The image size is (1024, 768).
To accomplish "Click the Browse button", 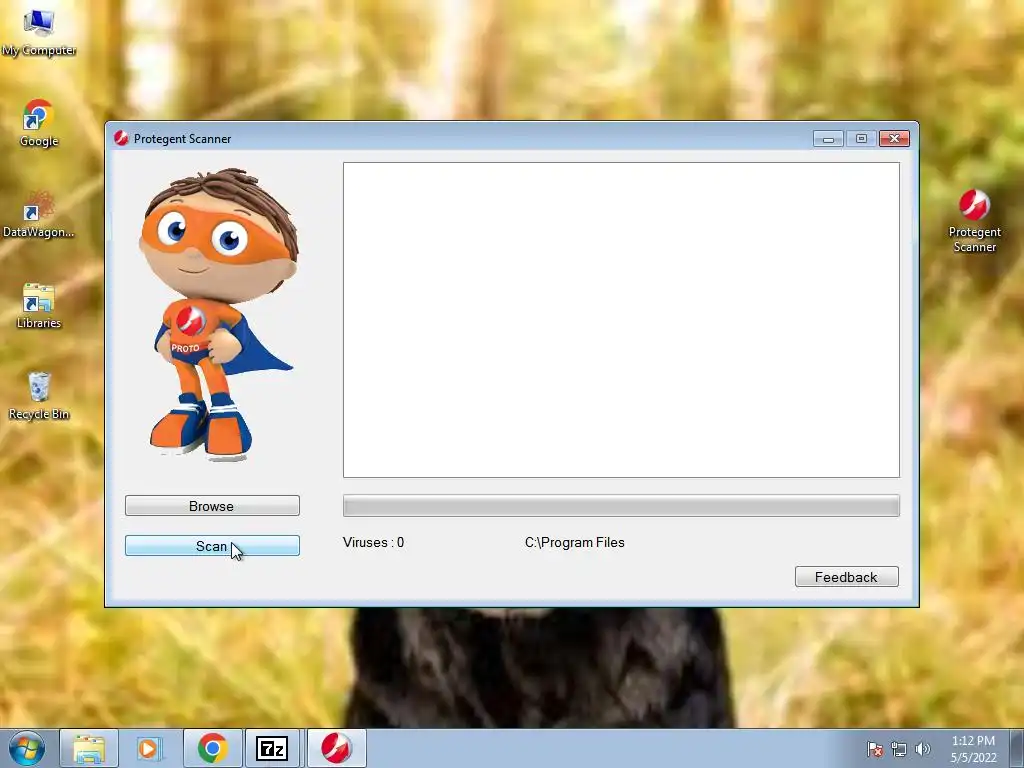I will point(212,505).
